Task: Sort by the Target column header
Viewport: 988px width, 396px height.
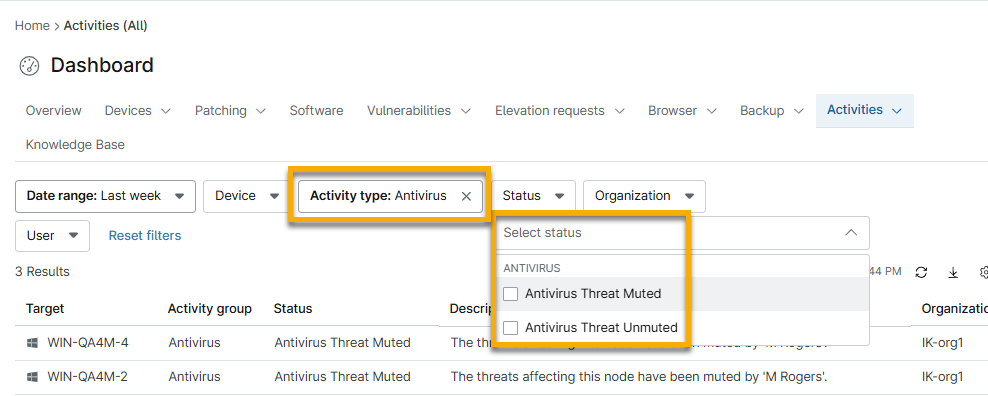Action: (x=45, y=309)
